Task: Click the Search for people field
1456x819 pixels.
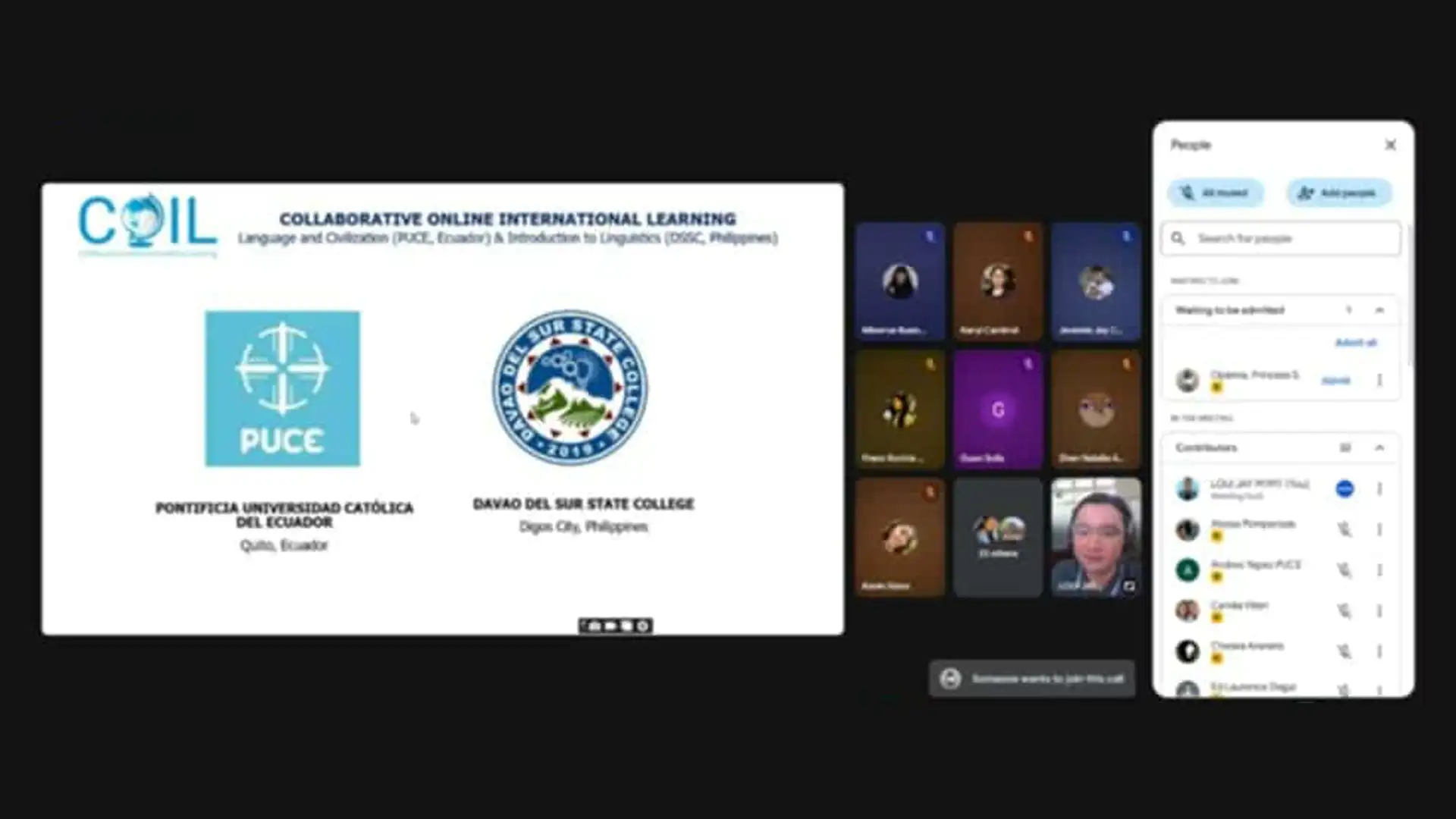Action: coord(1281,239)
